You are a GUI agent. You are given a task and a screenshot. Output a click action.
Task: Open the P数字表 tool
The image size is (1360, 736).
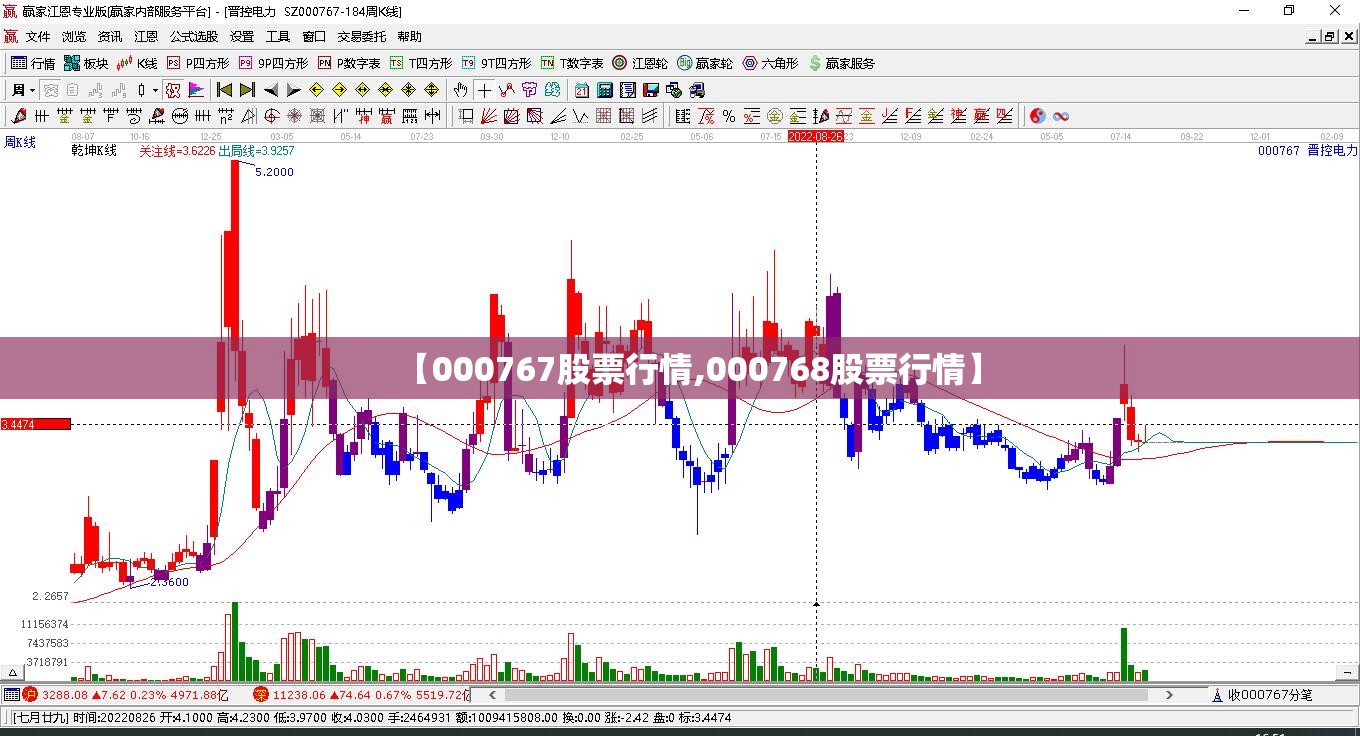(x=349, y=63)
